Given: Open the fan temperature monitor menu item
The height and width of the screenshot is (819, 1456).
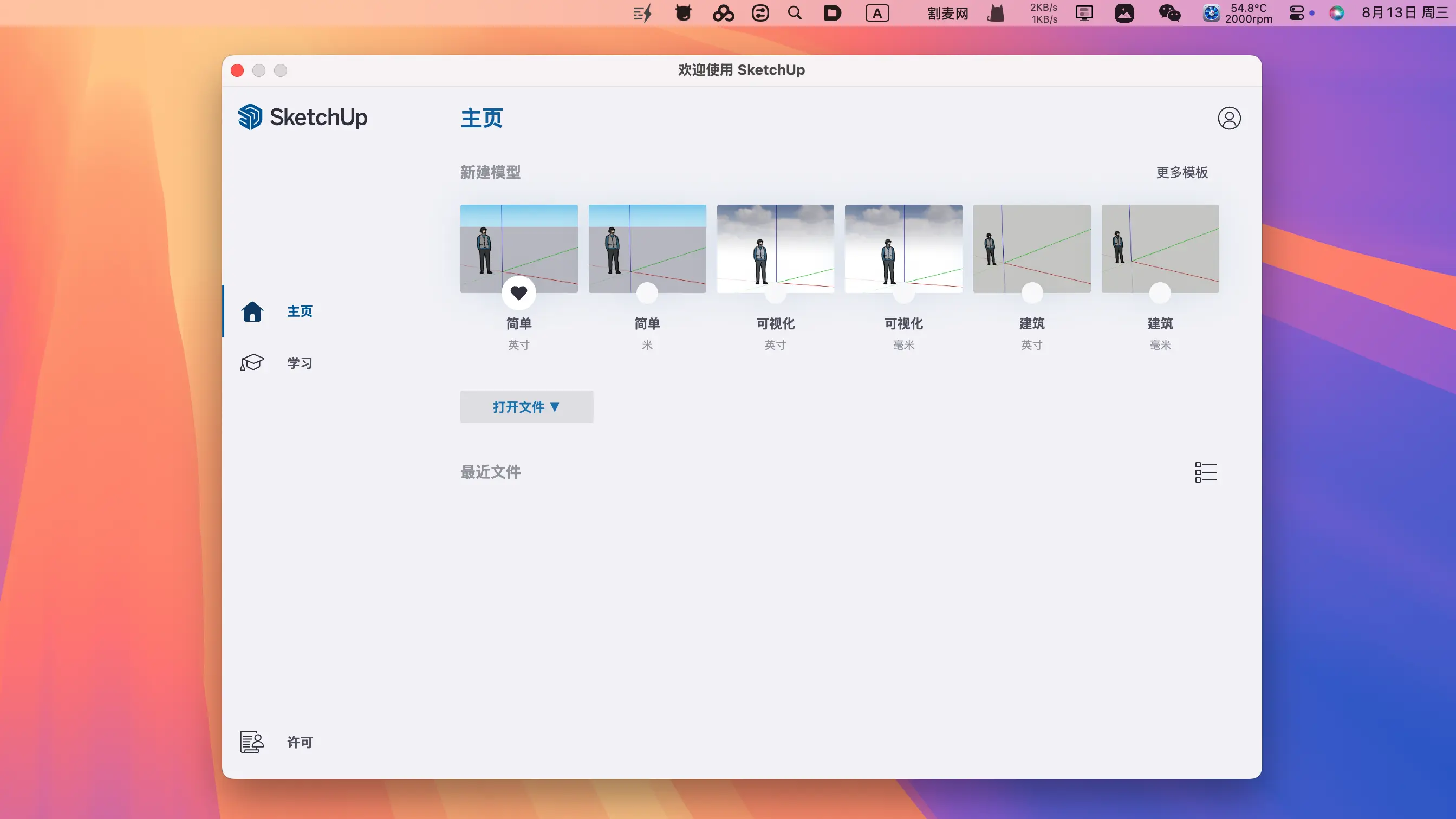Looking at the screenshot, I should [x=1238, y=13].
